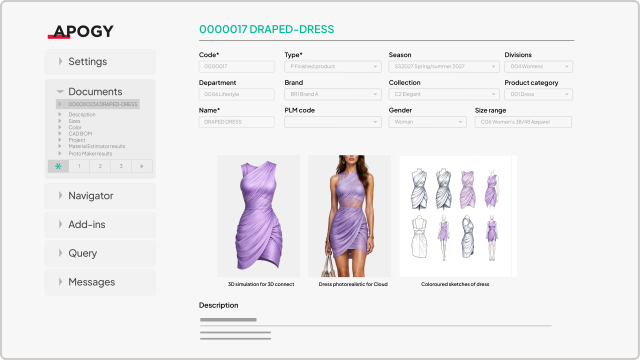Open the Sizes tree item
The image size is (640, 360).
74,121
